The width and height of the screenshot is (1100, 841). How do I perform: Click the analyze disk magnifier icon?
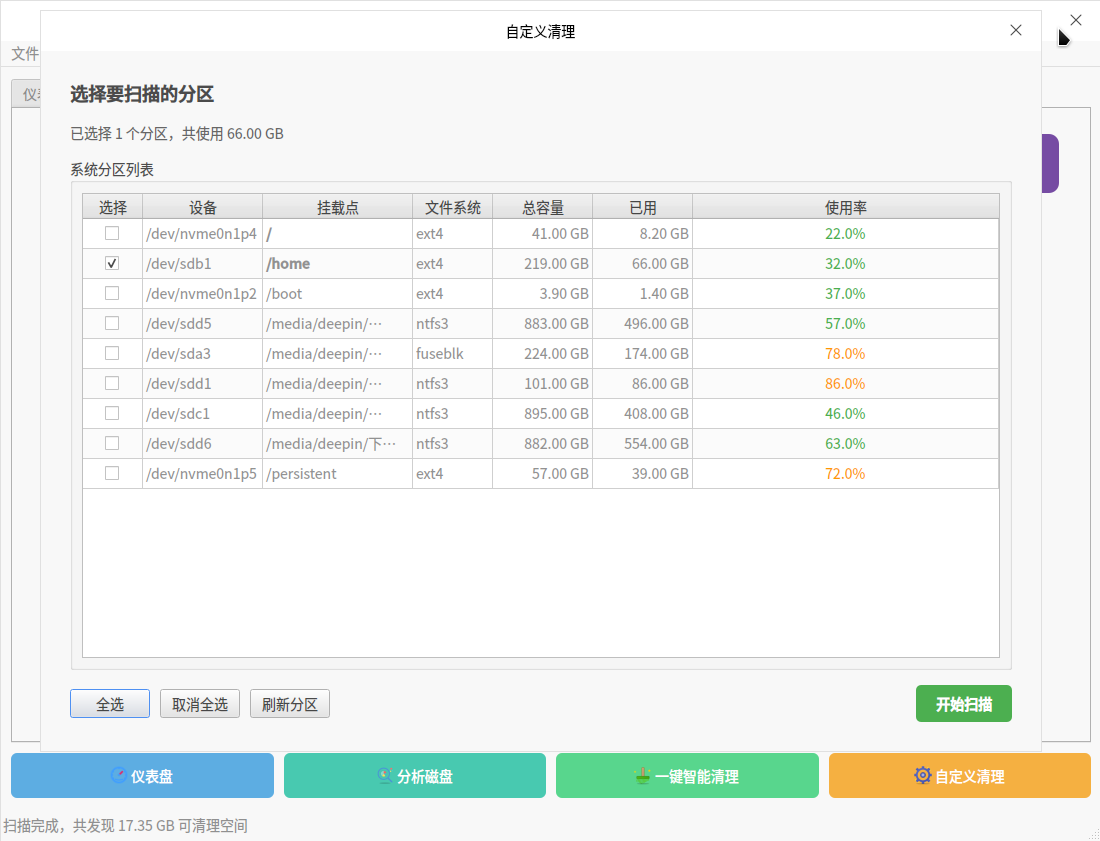coord(385,775)
